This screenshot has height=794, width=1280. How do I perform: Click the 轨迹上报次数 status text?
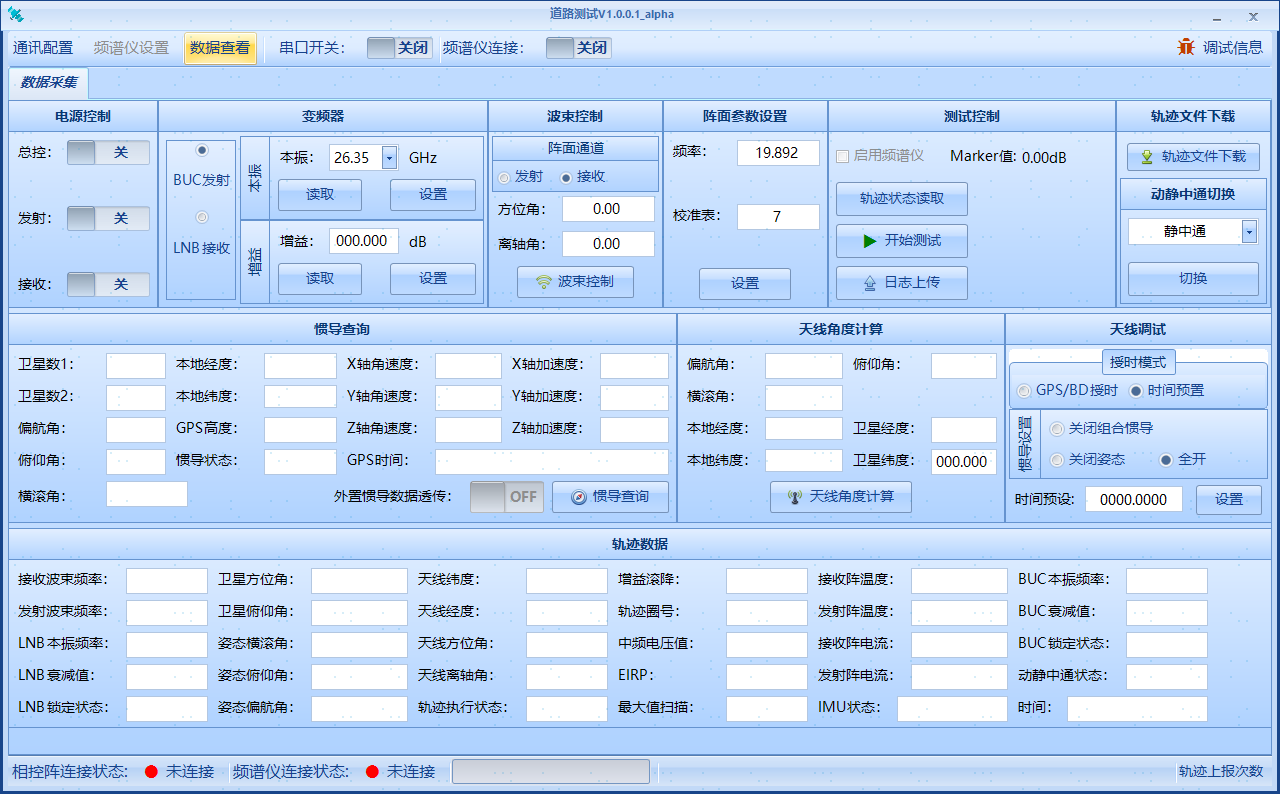point(1221,771)
